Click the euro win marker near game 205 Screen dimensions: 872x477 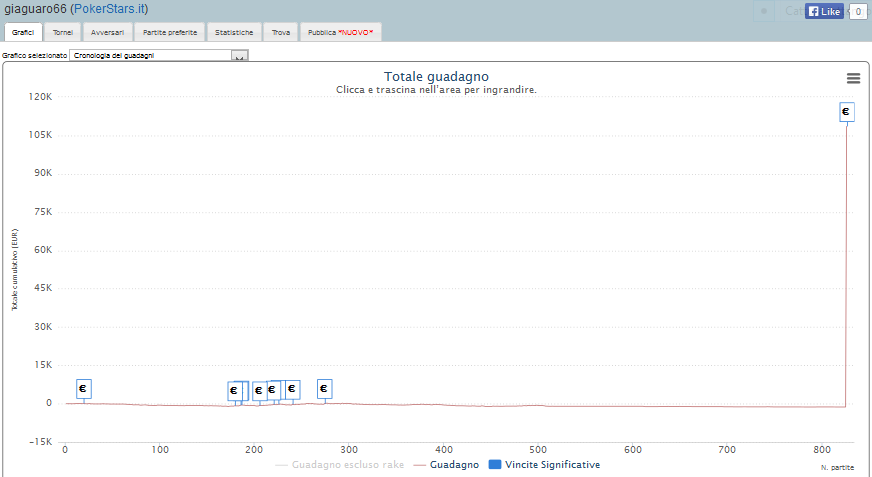[259, 391]
